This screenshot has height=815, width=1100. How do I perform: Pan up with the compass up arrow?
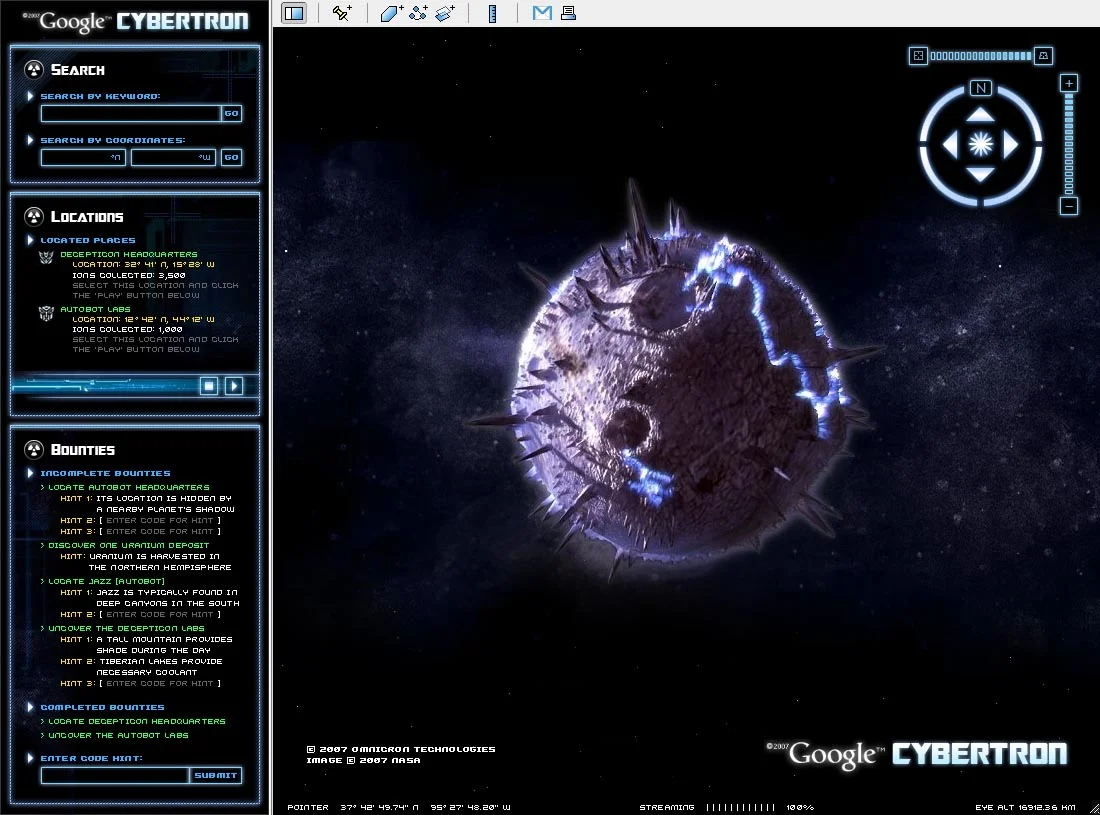click(980, 114)
